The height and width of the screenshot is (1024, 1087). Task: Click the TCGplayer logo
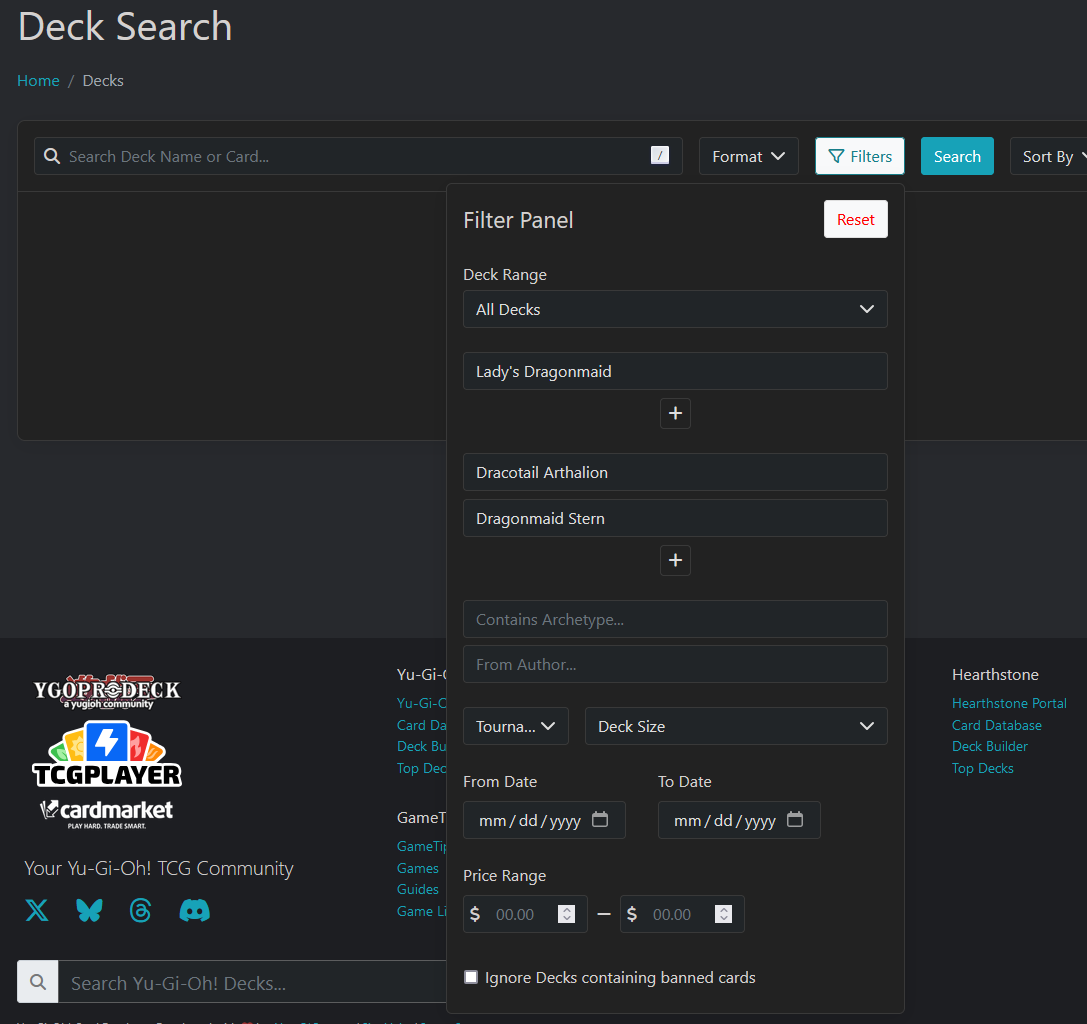coord(107,754)
